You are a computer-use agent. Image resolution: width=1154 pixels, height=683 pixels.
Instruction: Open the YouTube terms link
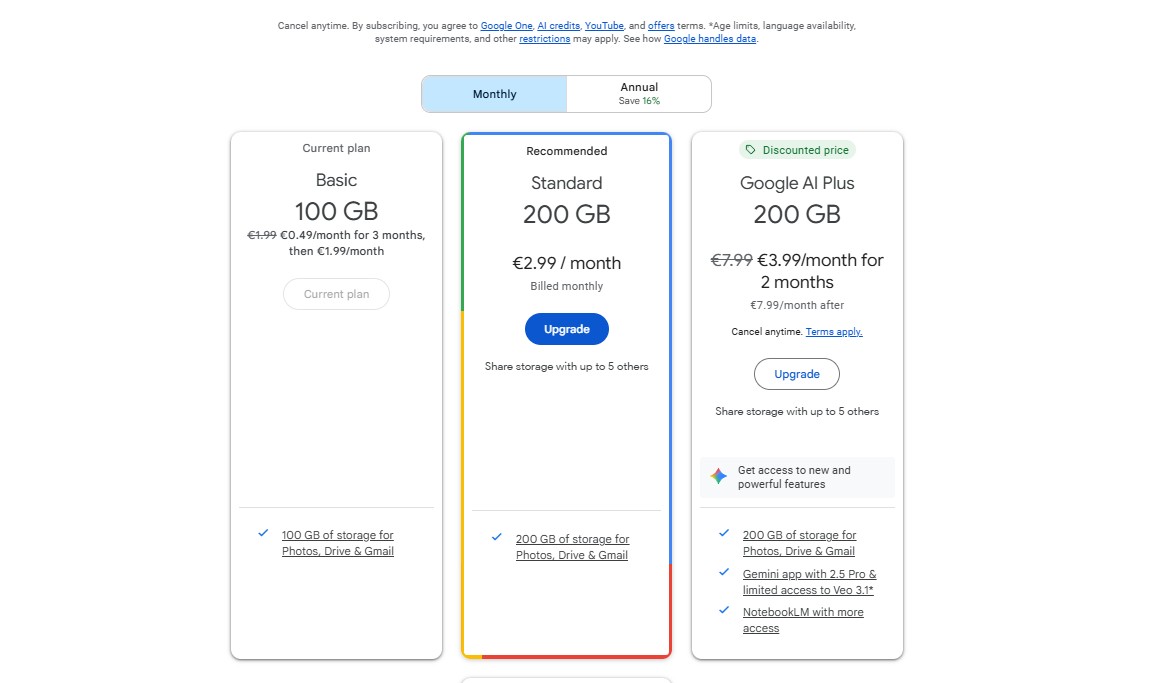[x=604, y=25]
